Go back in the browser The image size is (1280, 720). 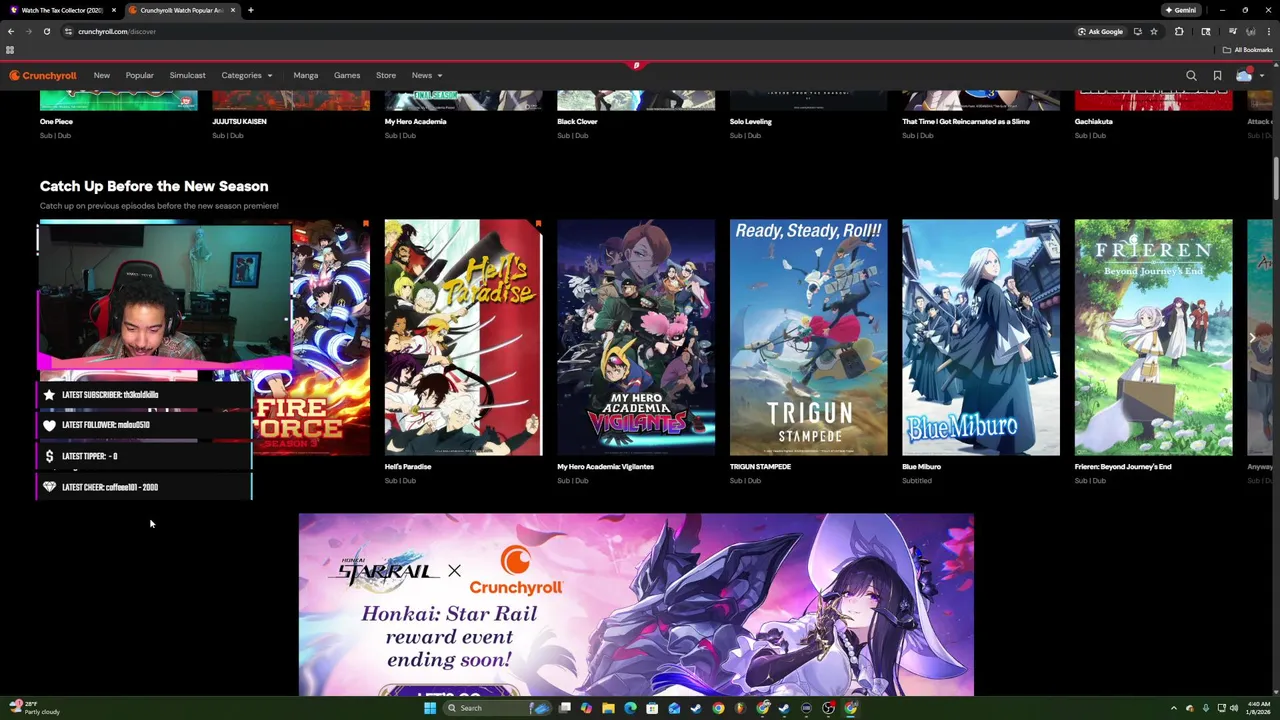click(x=11, y=31)
